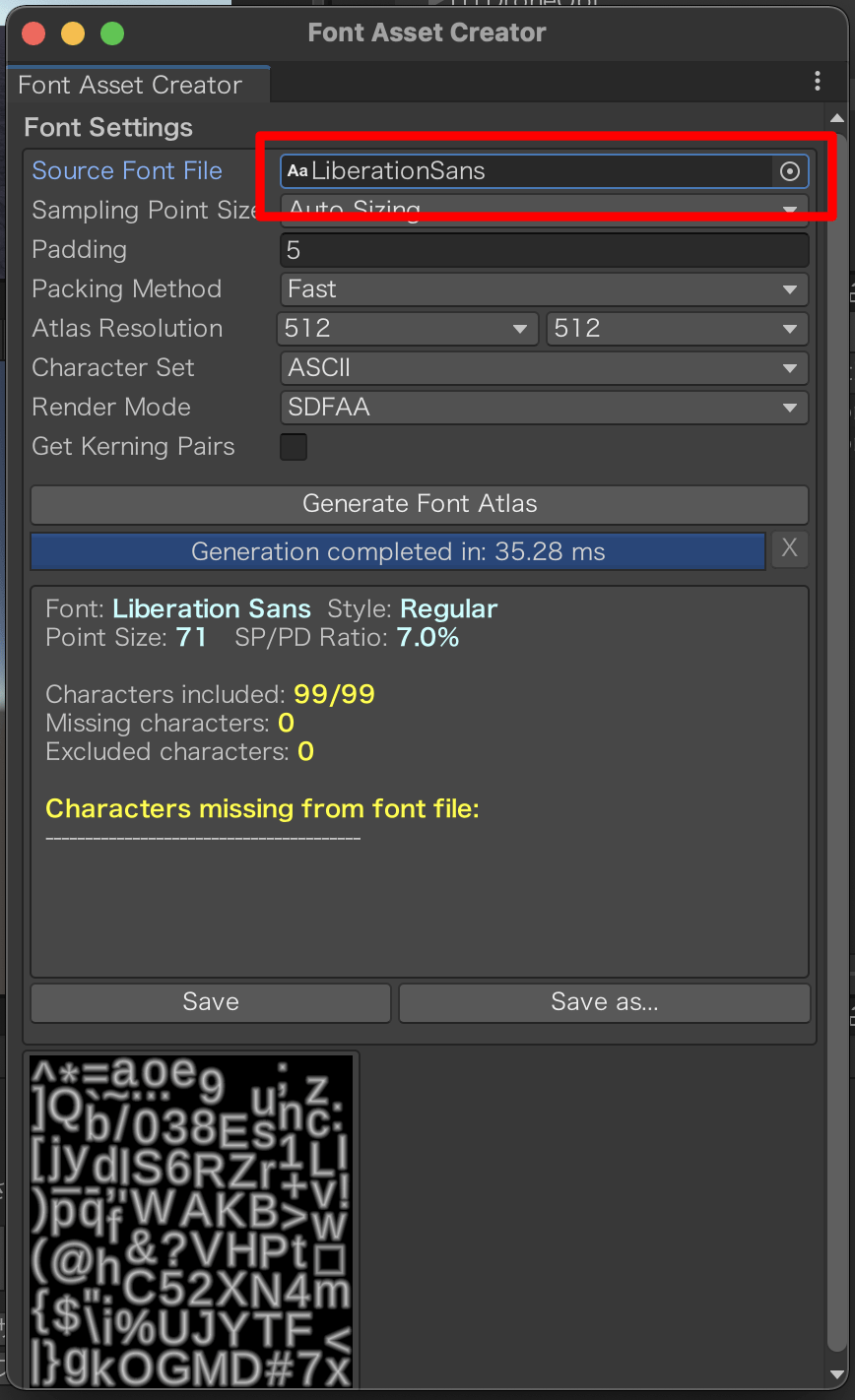
Task: Open the Packing Method dropdown set to Fast
Action: coord(545,289)
